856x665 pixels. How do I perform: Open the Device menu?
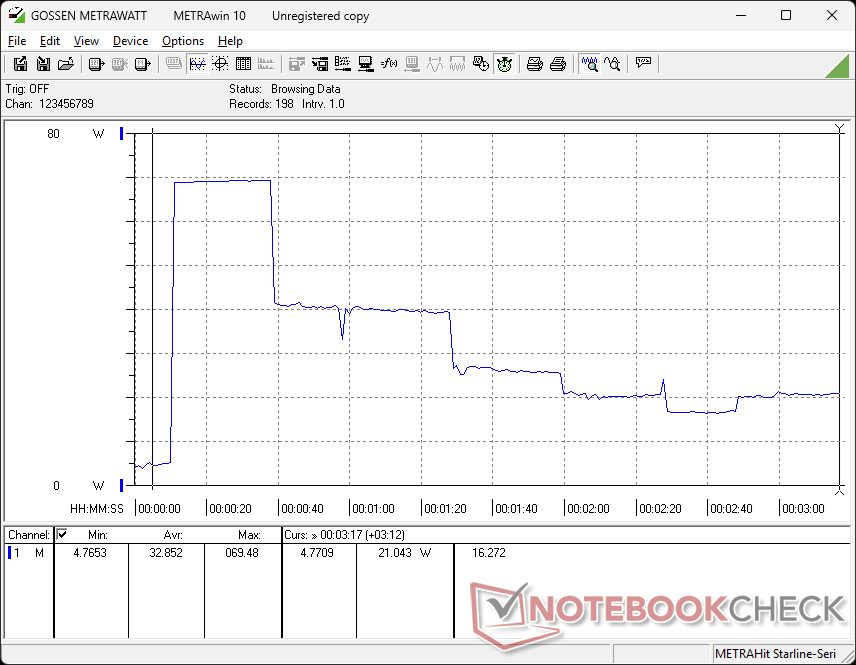point(130,41)
